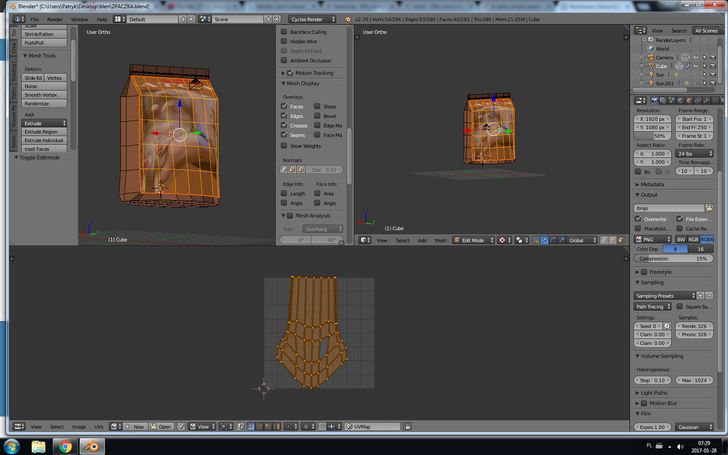Screen dimensions: 728x455
Task: Select edge select mode icon
Action: pyautogui.click(x=612, y=240)
